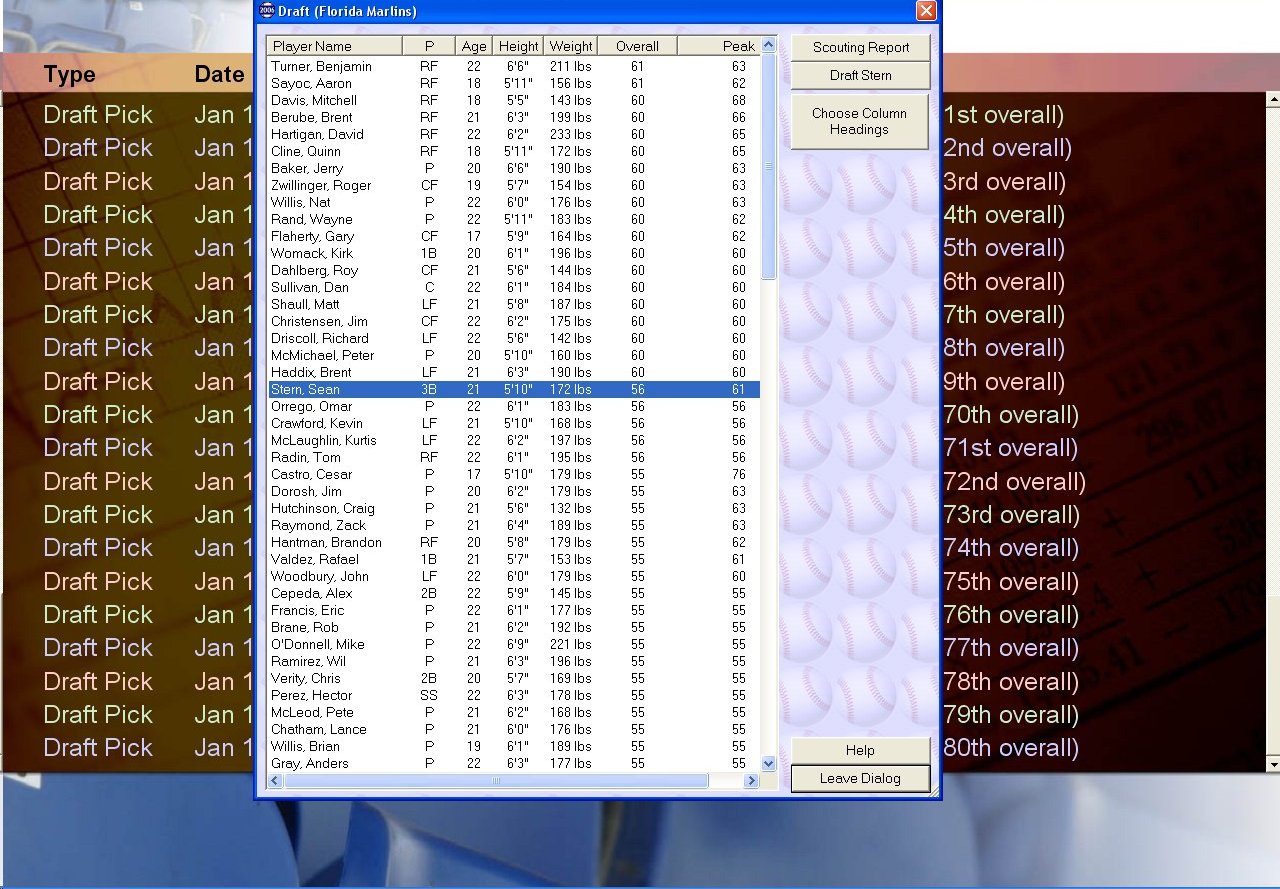Screen dimensions: 1280x889
Task: Select player Turner, Benjamin row
Action: pyautogui.click(x=321, y=66)
